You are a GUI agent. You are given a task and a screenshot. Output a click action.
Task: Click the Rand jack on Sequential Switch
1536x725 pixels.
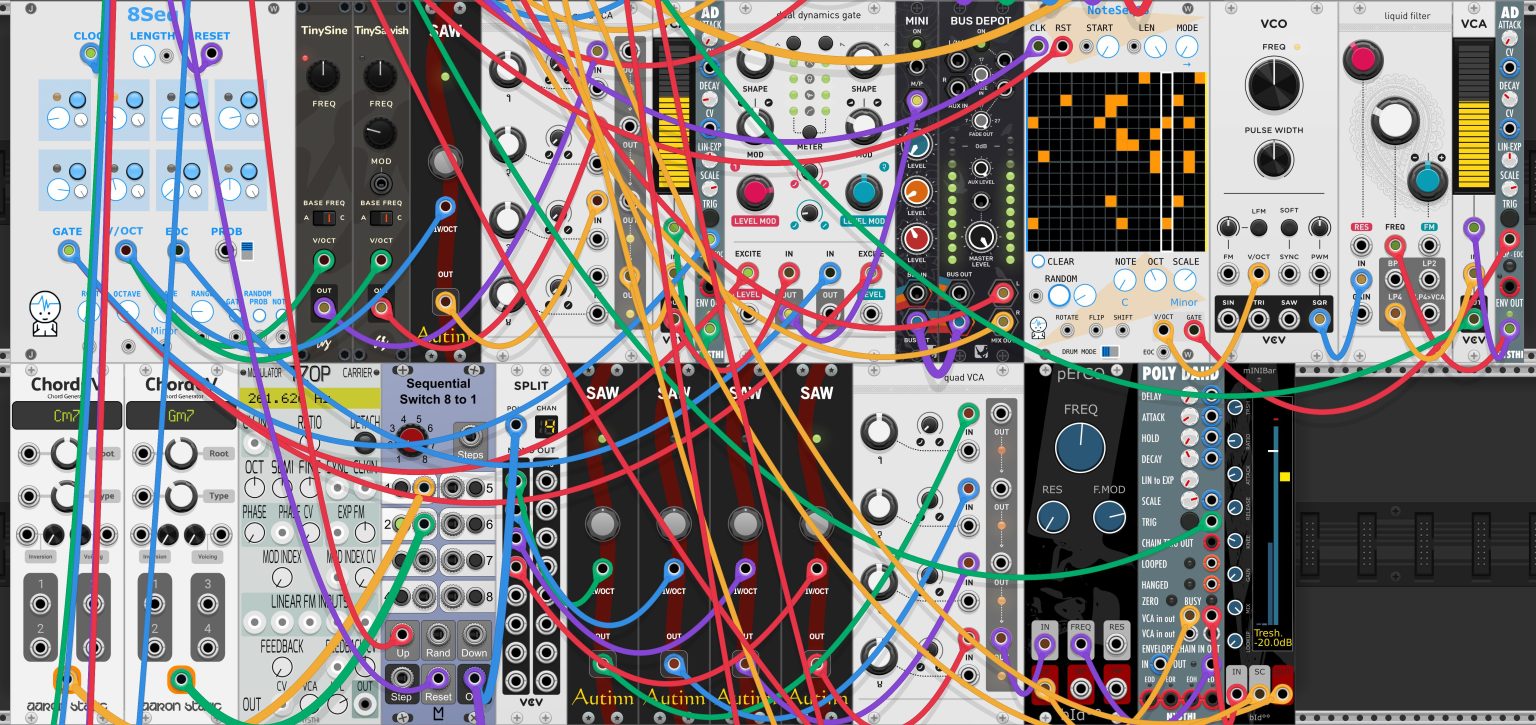tap(438, 634)
